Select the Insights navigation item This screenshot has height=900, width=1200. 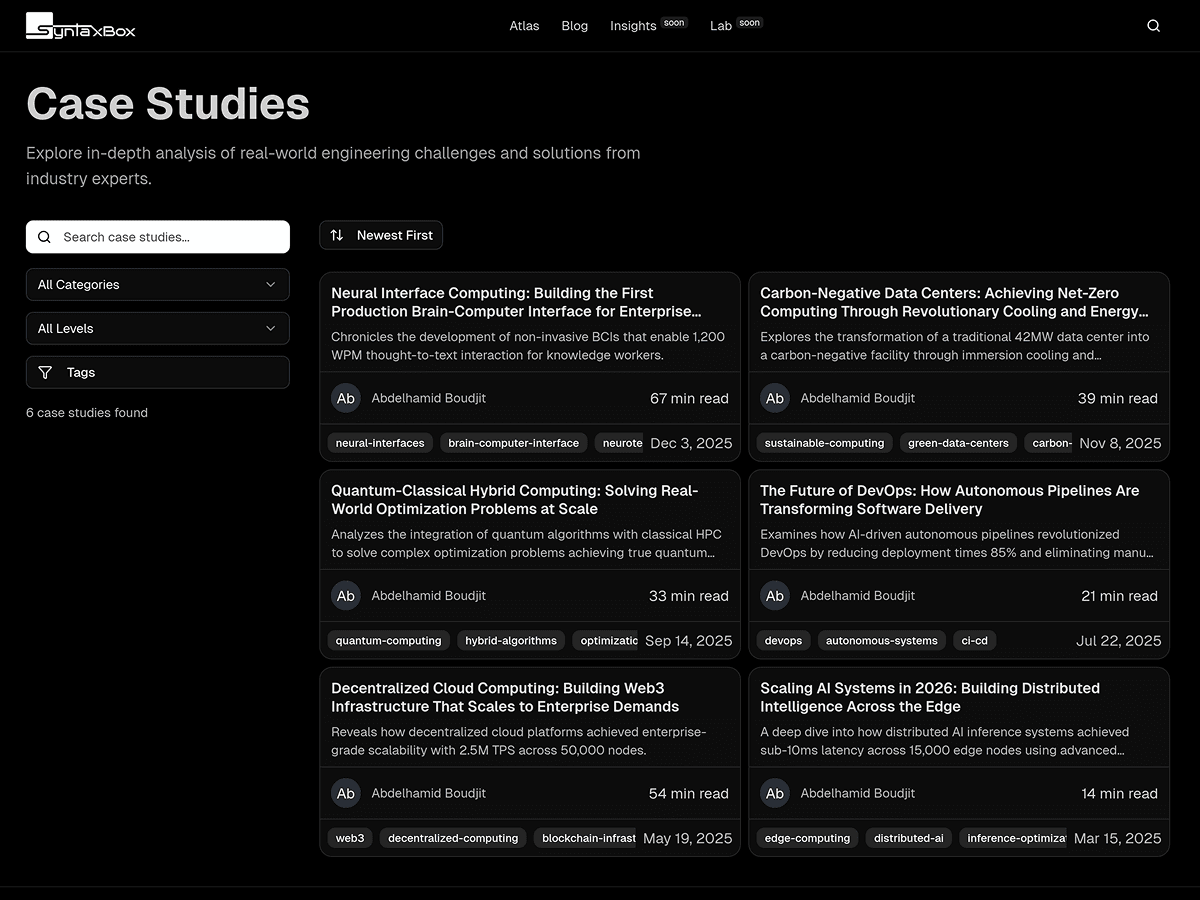633,26
